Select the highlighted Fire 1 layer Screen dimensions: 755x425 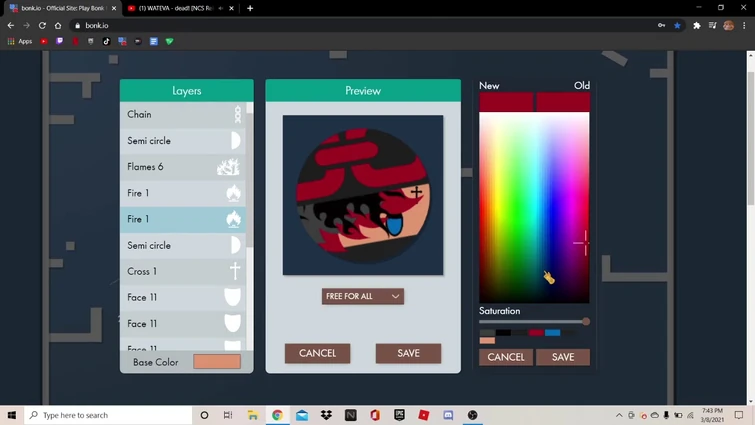coord(183,219)
